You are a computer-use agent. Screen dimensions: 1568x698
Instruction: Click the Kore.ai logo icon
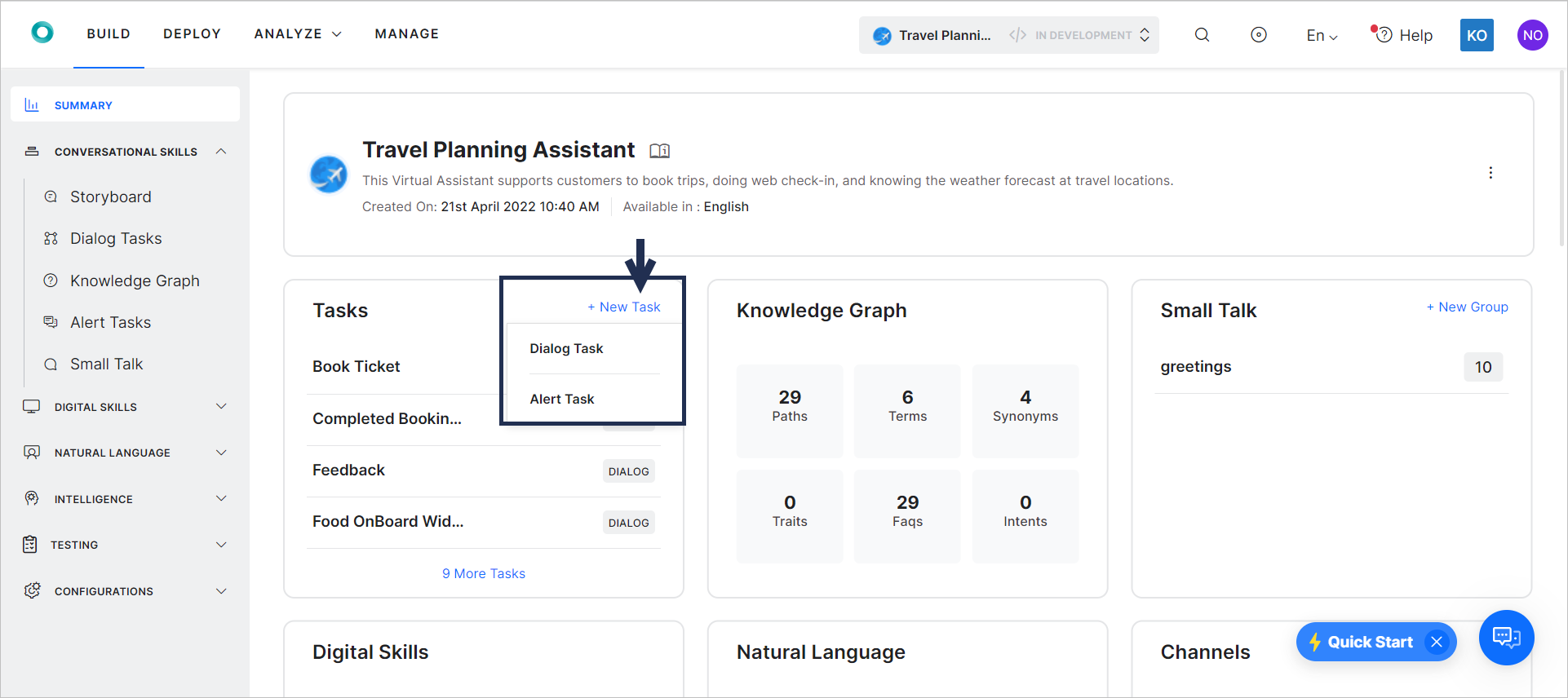(x=42, y=33)
